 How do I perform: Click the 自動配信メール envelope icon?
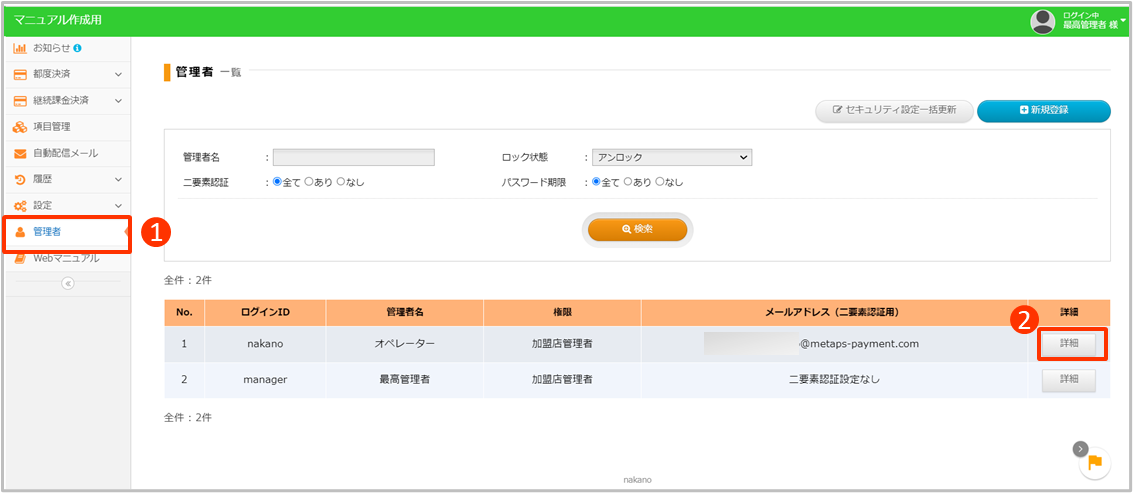20,153
